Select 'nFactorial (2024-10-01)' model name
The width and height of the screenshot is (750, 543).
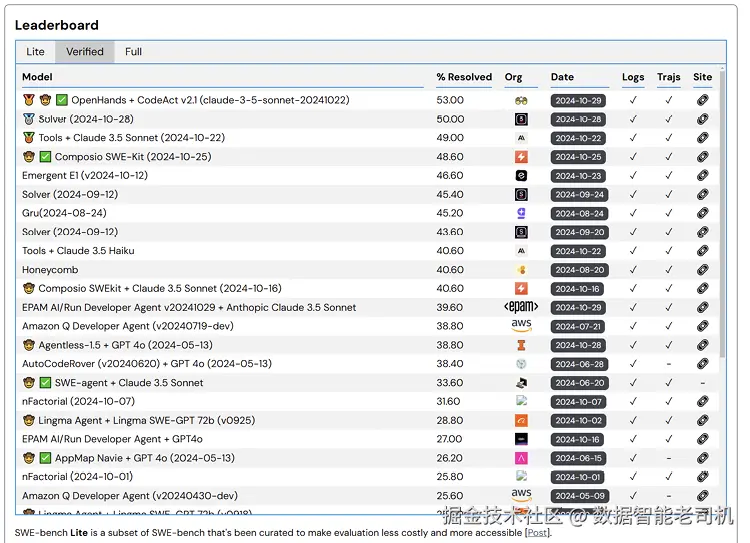pos(77,477)
